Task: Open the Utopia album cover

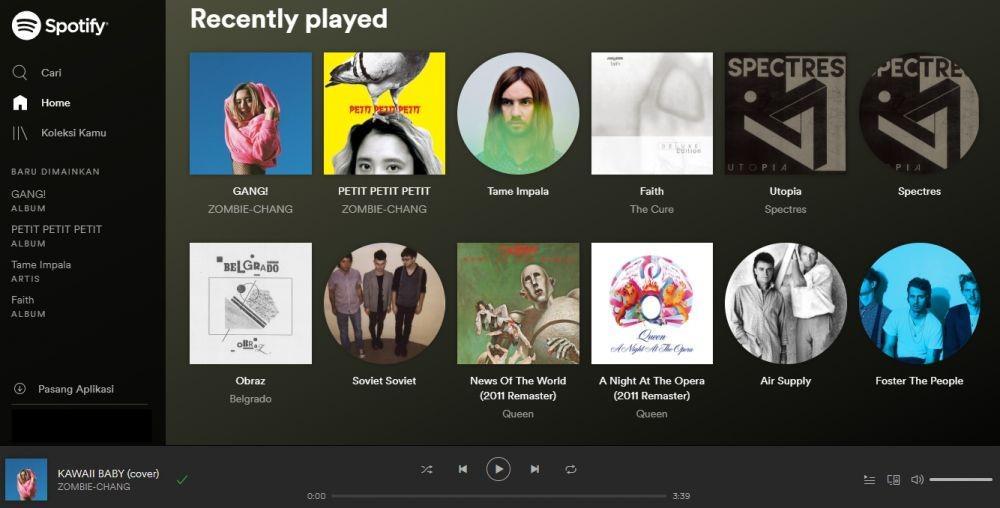Action: (x=786, y=113)
